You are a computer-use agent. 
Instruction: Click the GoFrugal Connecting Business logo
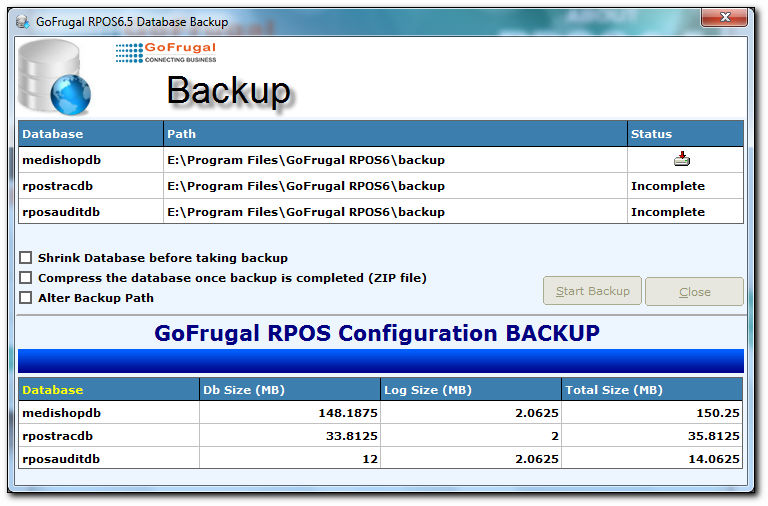coord(166,53)
